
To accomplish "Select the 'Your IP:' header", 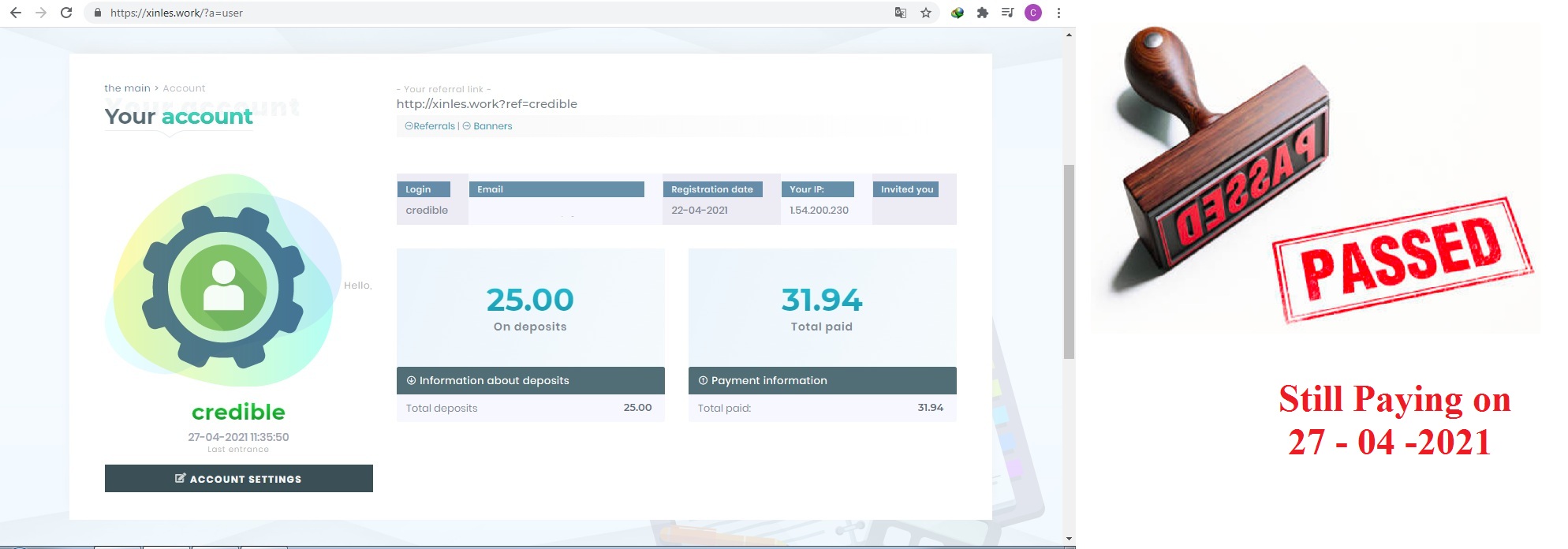I will coord(818,189).
